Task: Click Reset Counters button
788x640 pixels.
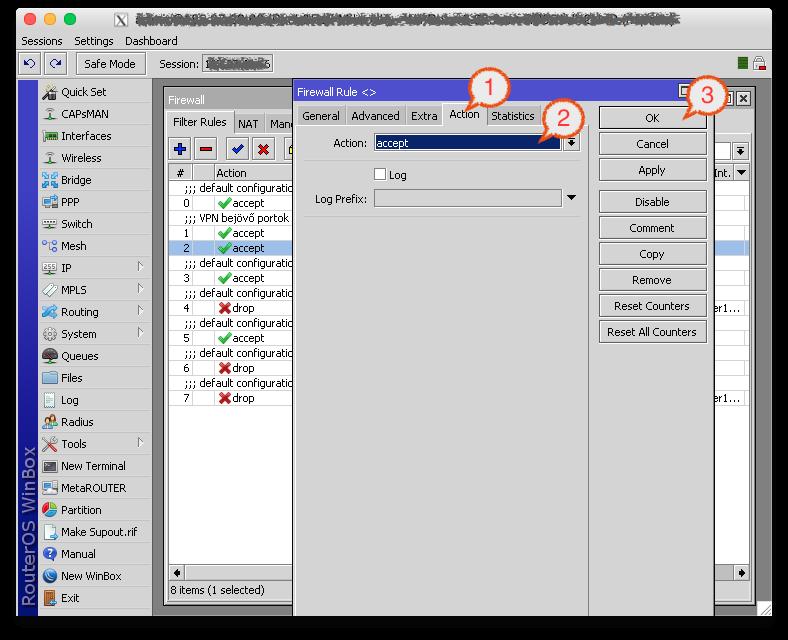Action: click(652, 306)
